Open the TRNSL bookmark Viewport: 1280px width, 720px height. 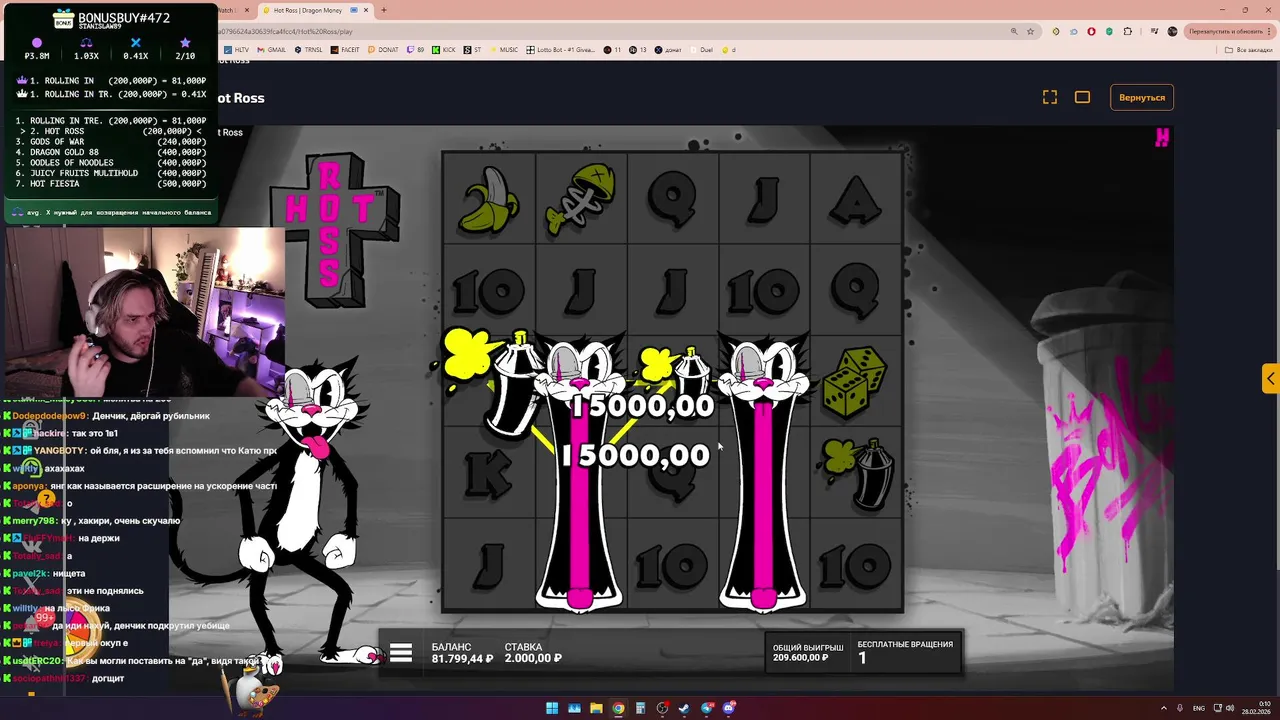coord(308,49)
